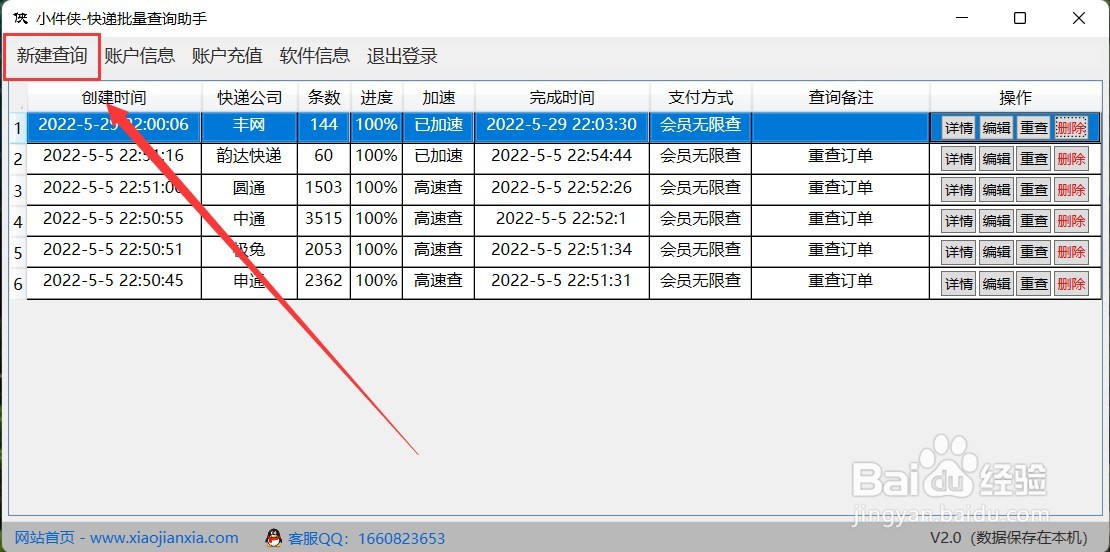1110x552 pixels.
Task: Click the 进度 column header
Action: tap(377, 97)
